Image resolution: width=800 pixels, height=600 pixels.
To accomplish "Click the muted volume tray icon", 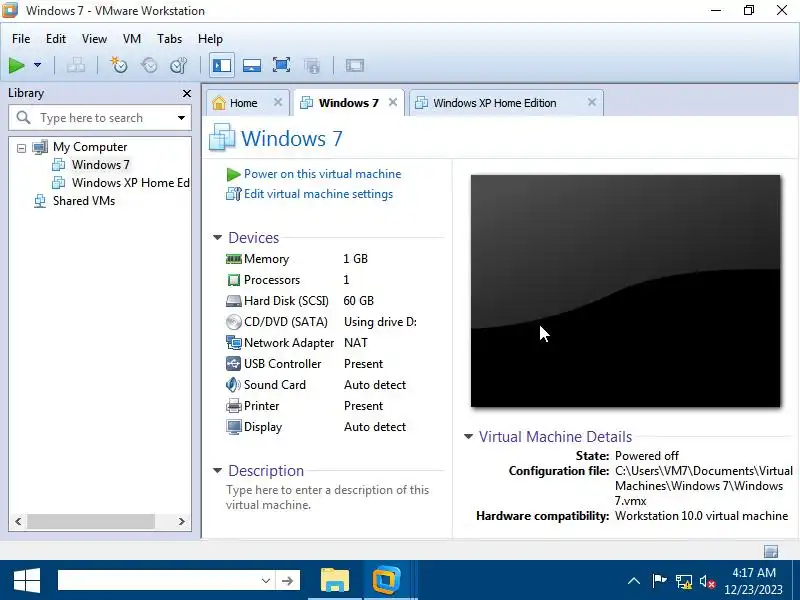I will click(707, 581).
